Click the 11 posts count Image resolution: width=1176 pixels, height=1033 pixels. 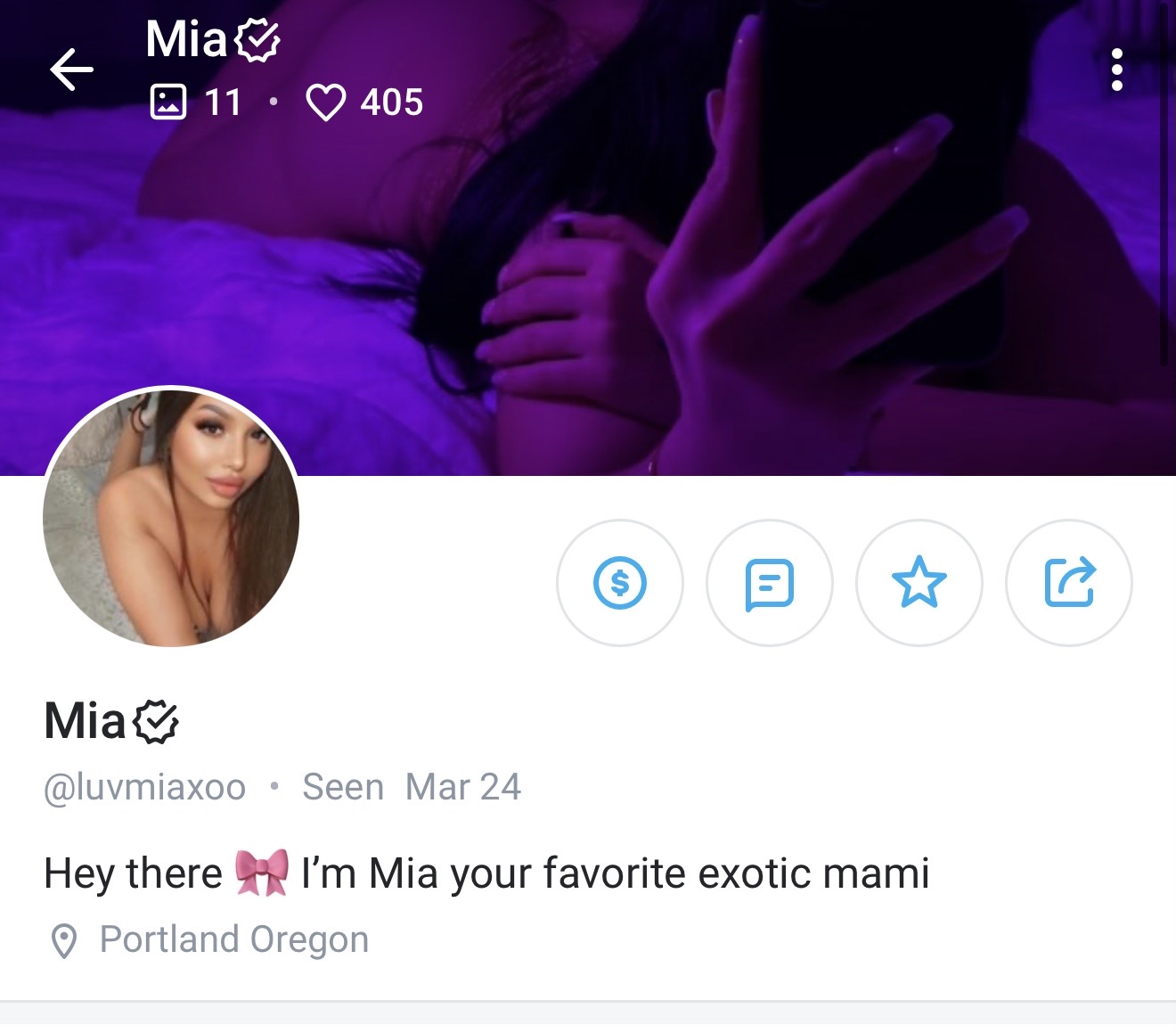pyautogui.click(x=223, y=102)
